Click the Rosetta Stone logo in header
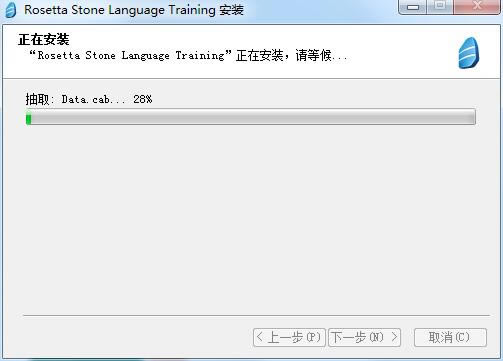Viewport: 503px width, 361px height. [x=469, y=53]
